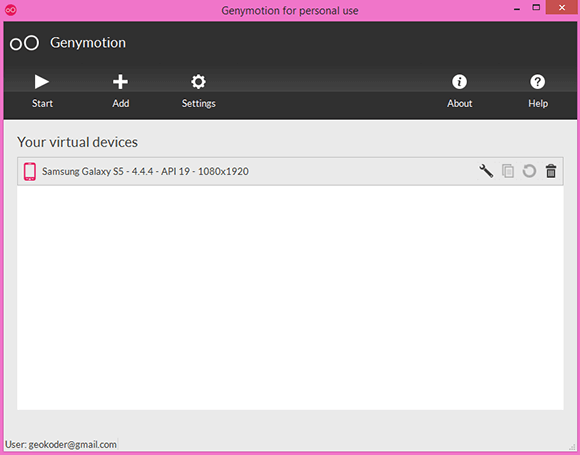Add a new virtual device with the plus icon
580x455 pixels.
[121, 91]
